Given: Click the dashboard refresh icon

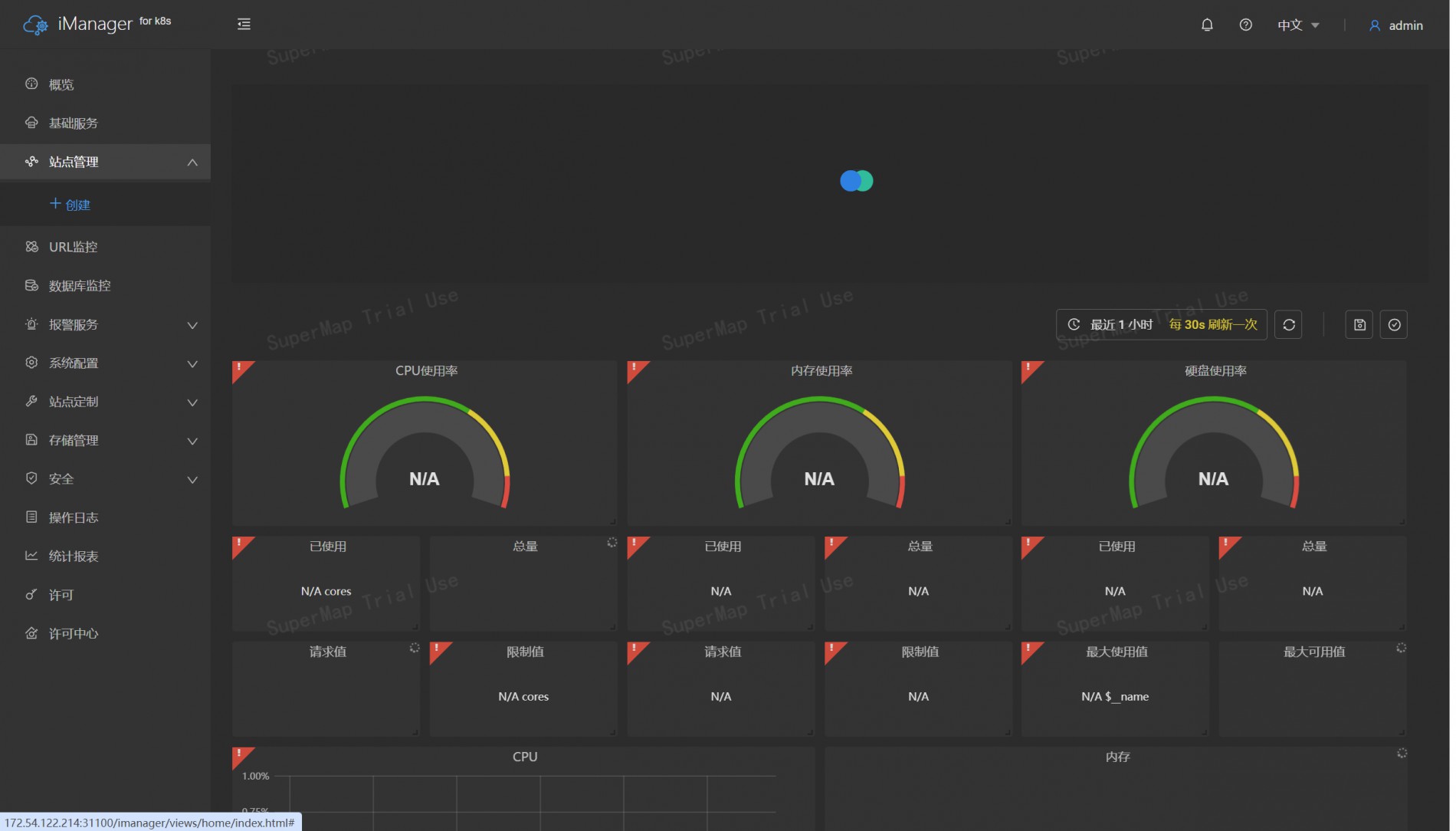Looking at the screenshot, I should click(1289, 325).
